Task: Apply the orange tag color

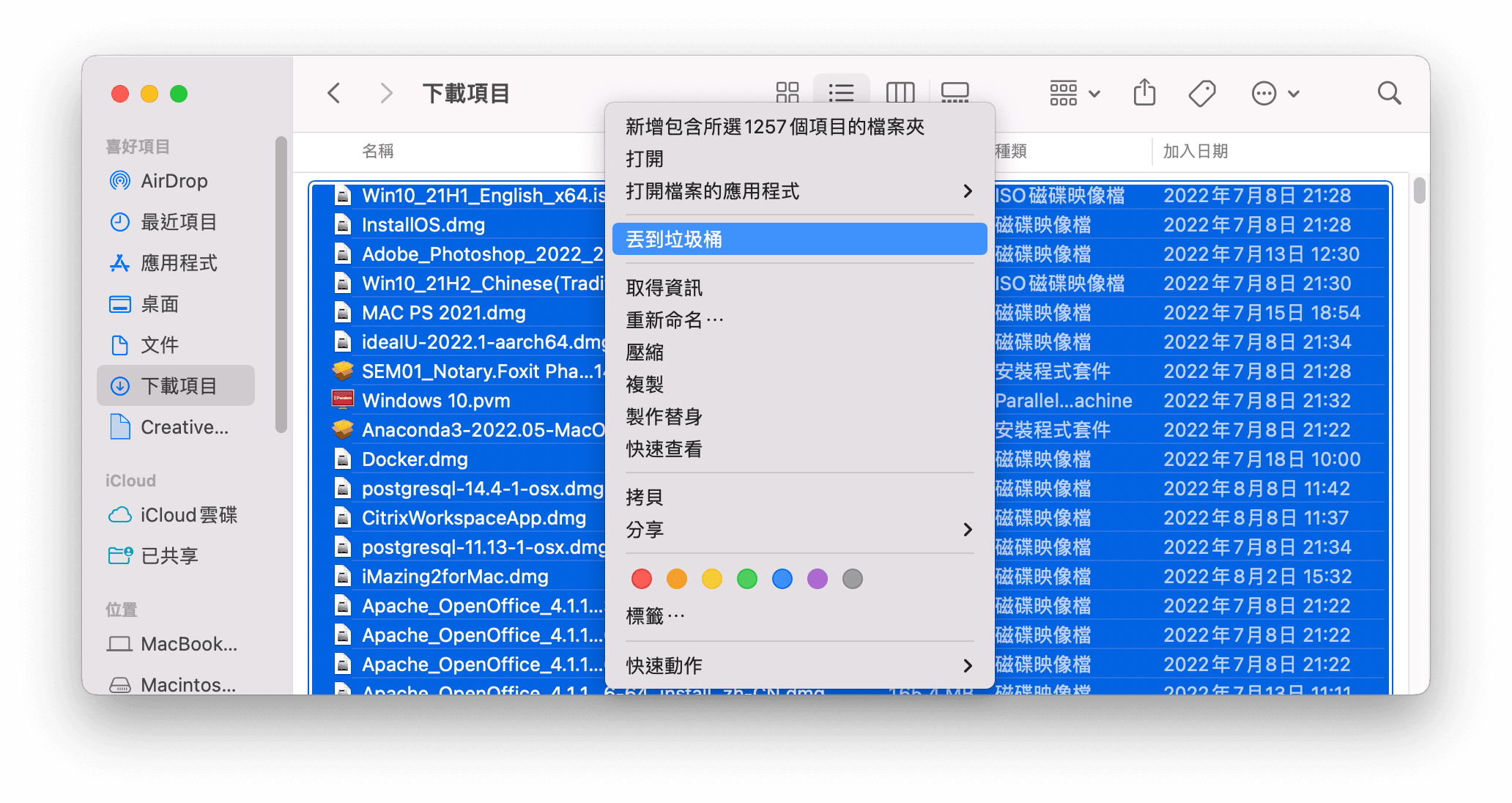Action: (x=677, y=579)
